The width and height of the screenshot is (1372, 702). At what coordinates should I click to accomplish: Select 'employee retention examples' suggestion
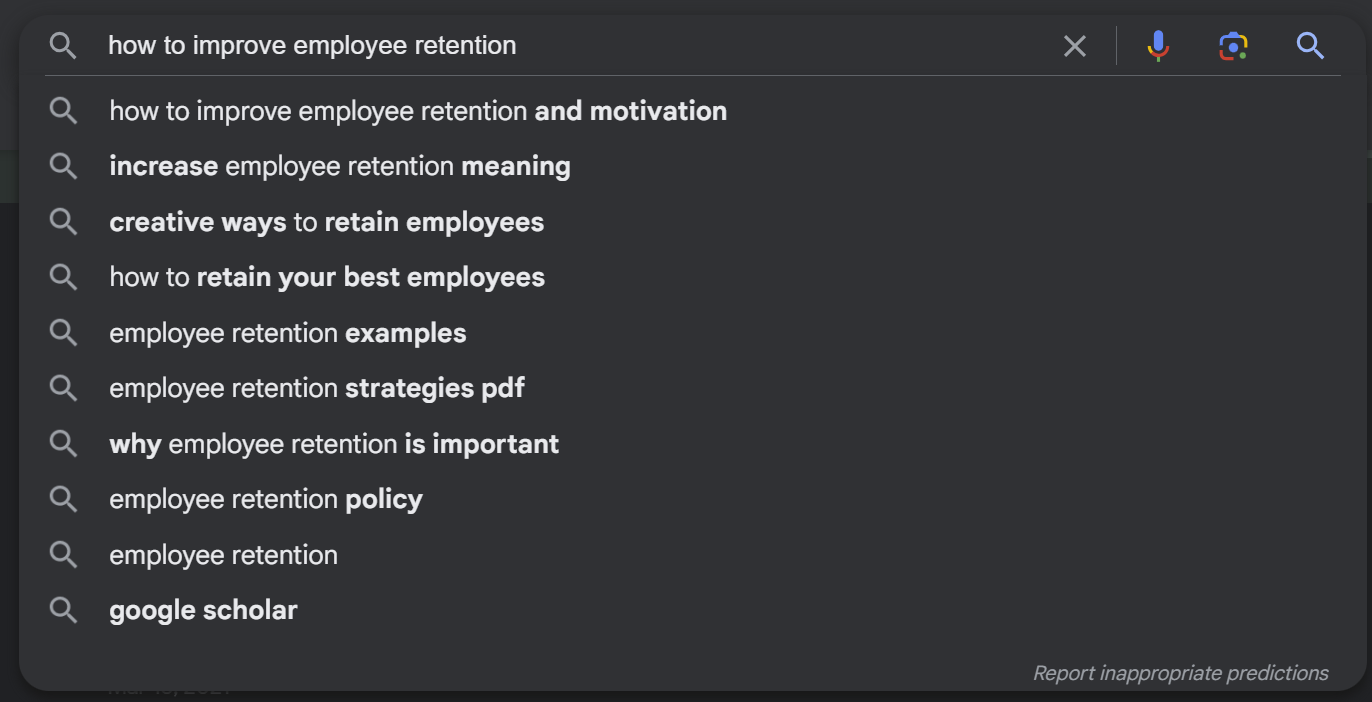point(288,333)
